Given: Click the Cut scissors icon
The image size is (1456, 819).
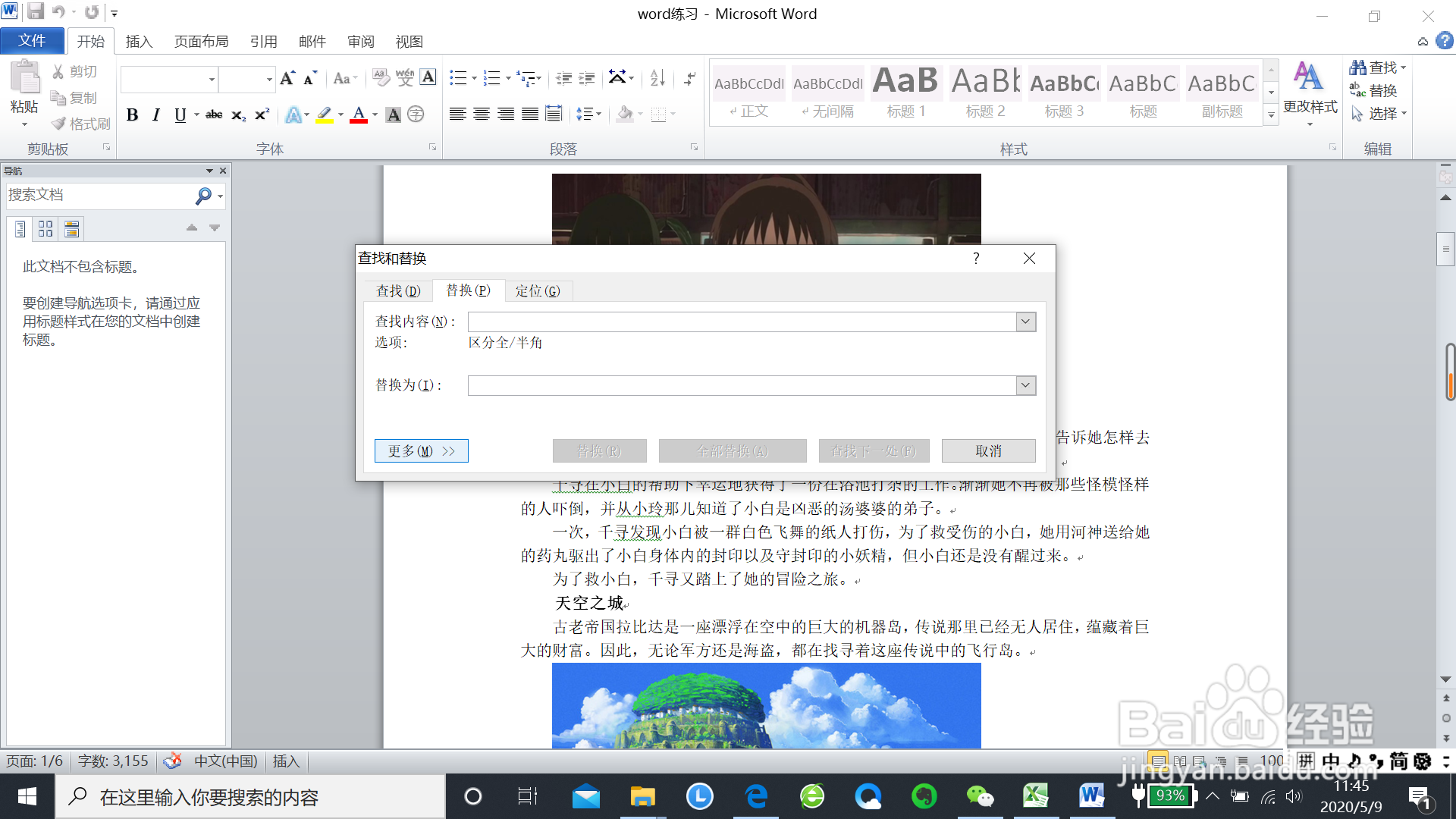Looking at the screenshot, I should [58, 71].
